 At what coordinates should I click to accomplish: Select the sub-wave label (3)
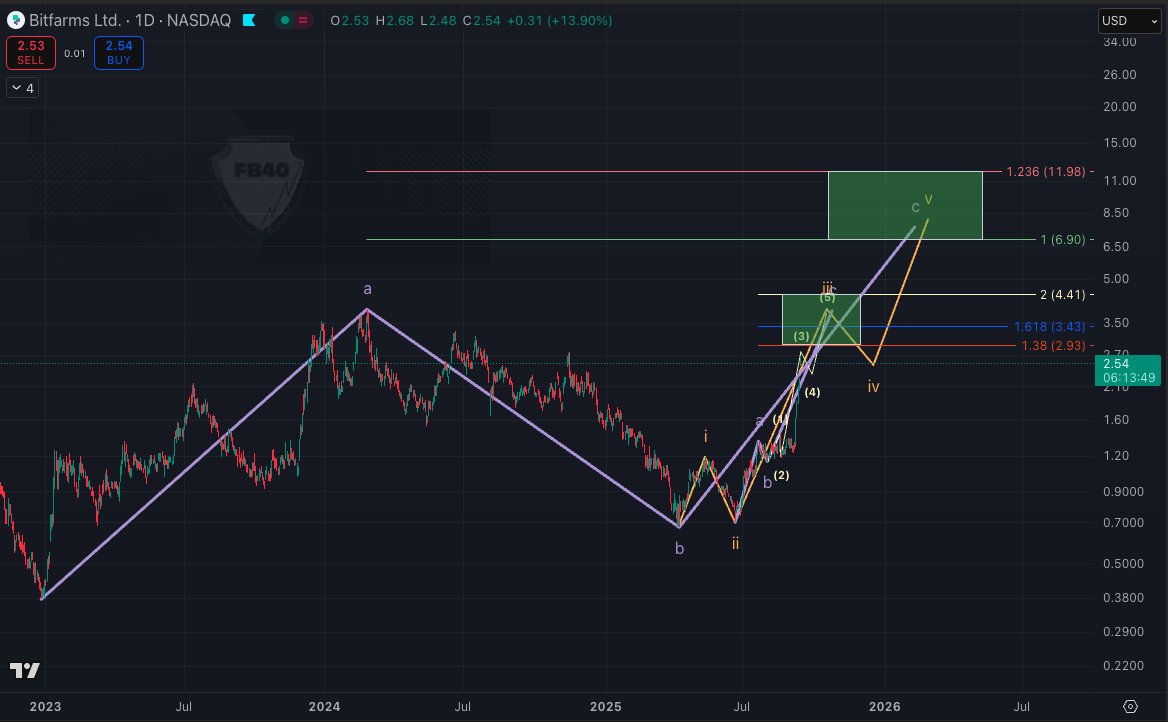(x=802, y=336)
